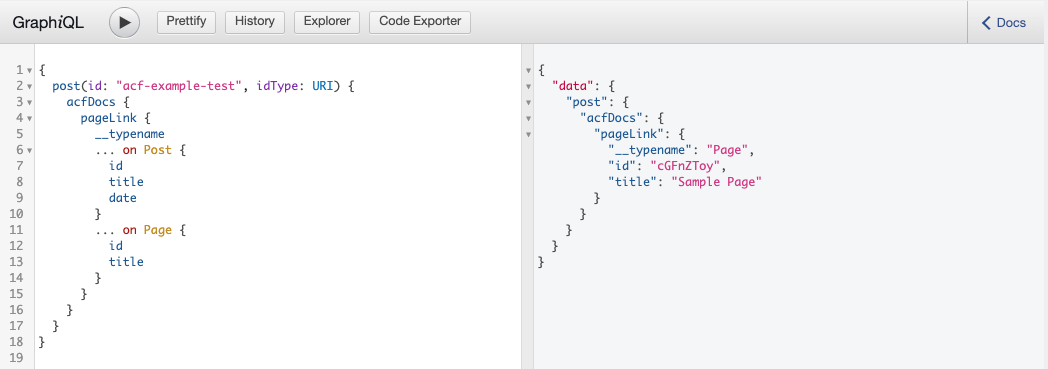This screenshot has width=1048, height=369.
Task: Place cursor on empty line 19 of editor
Action: tap(277, 358)
